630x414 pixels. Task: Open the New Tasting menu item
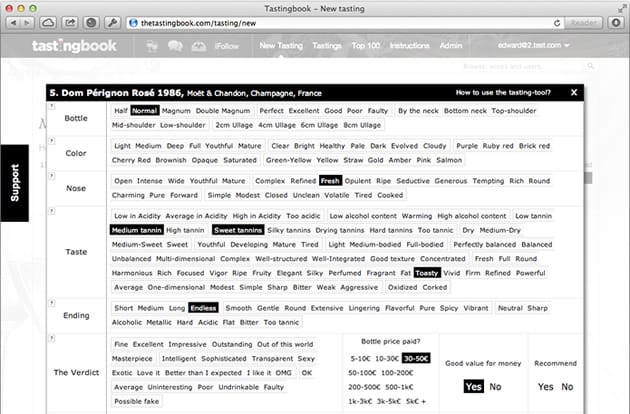point(281,45)
